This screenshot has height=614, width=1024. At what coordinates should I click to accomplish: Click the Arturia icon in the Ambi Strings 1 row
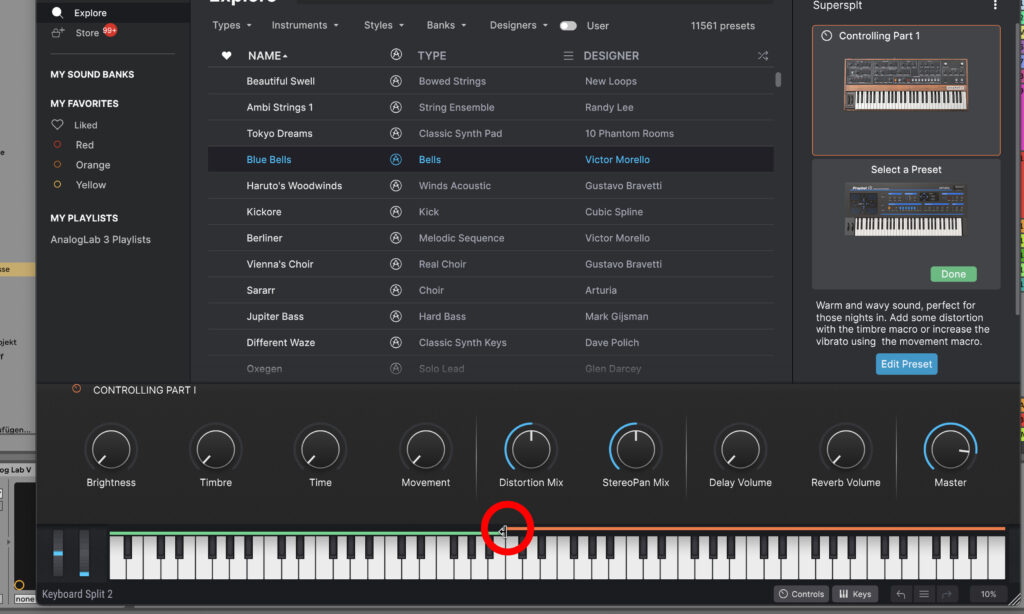[x=396, y=107]
